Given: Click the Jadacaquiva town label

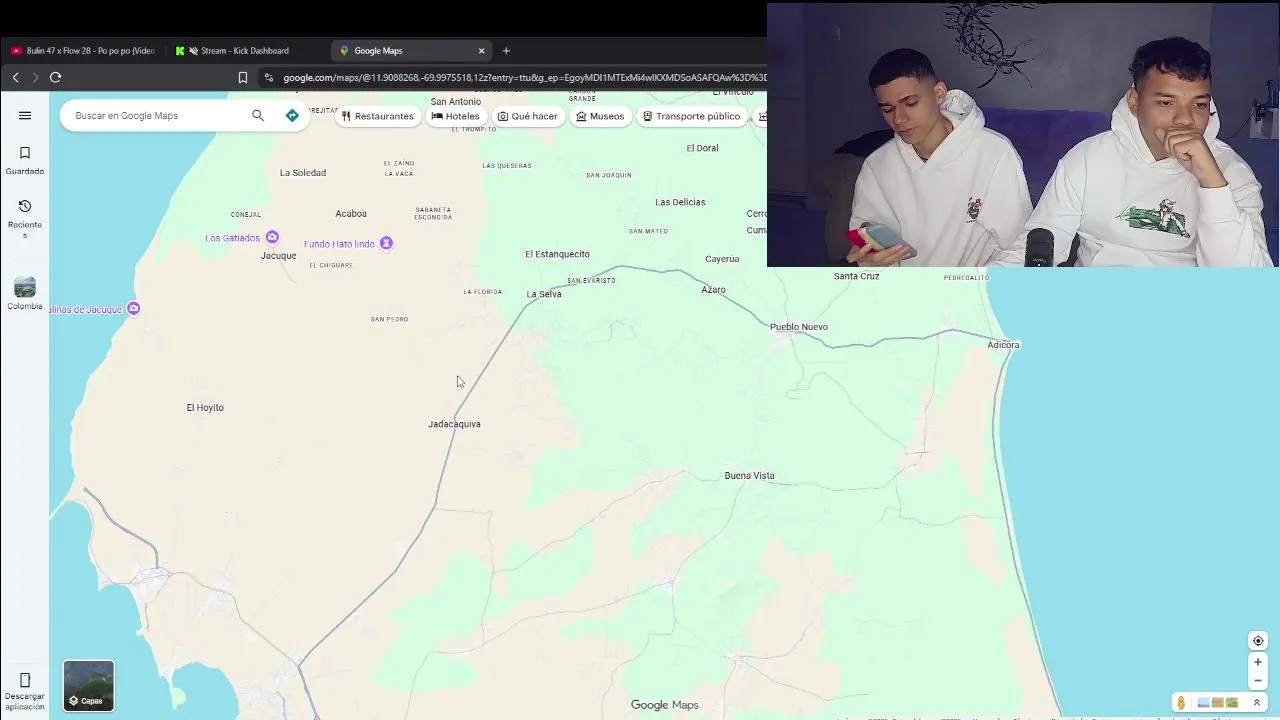Looking at the screenshot, I should [454, 424].
